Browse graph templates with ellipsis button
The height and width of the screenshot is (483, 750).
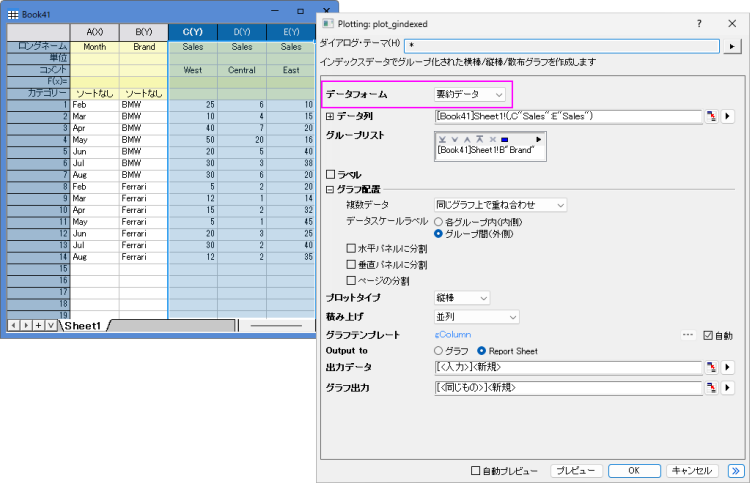point(688,335)
